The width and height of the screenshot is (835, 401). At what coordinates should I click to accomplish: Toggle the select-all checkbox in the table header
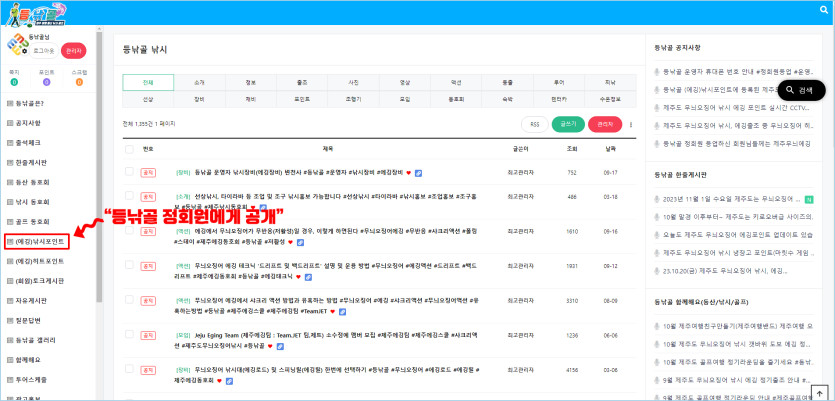click(129, 149)
